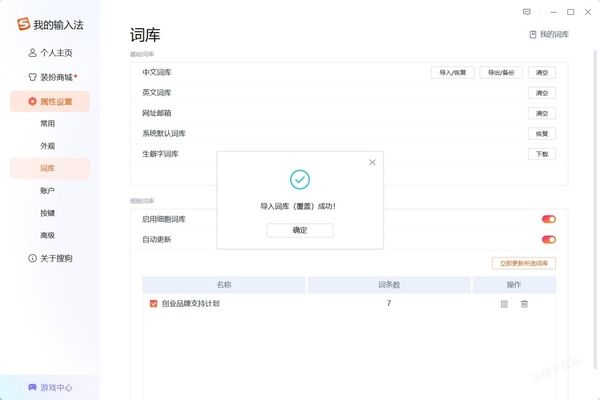Click 导入/恢复 for 中文词库
This screenshot has height=400, width=600.
coord(452,72)
